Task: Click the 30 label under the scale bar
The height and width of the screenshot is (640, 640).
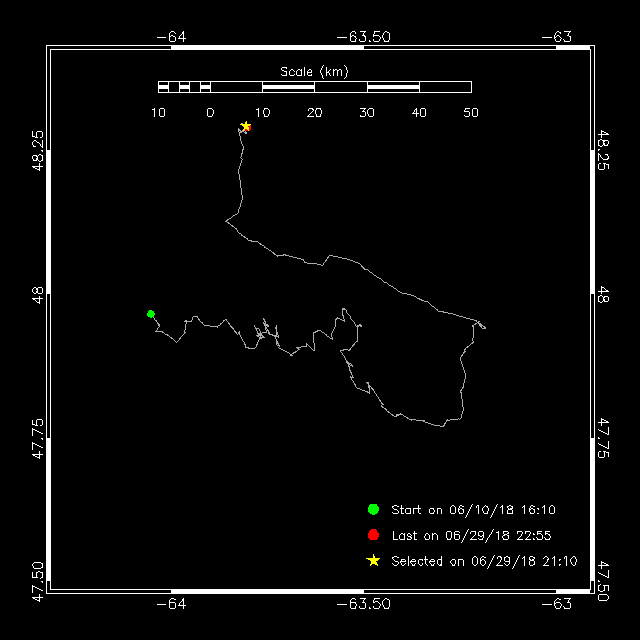Action: (x=366, y=112)
